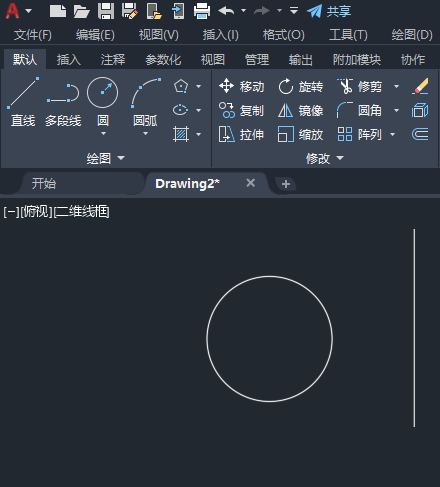
Task: Click the Save As icon
Action: pos(130,11)
